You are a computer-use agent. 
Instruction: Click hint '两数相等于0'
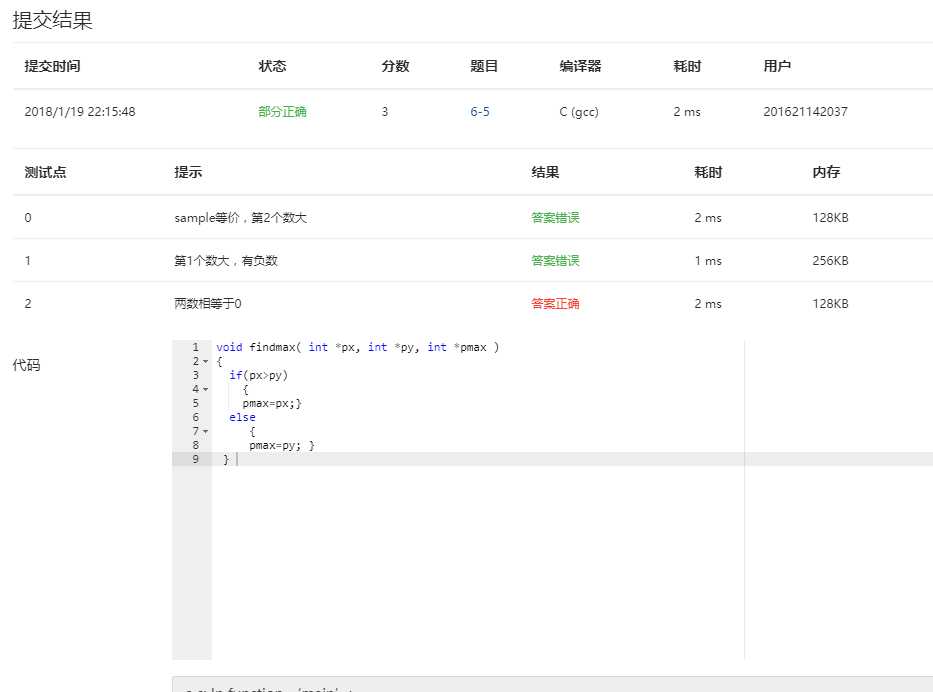[207, 303]
